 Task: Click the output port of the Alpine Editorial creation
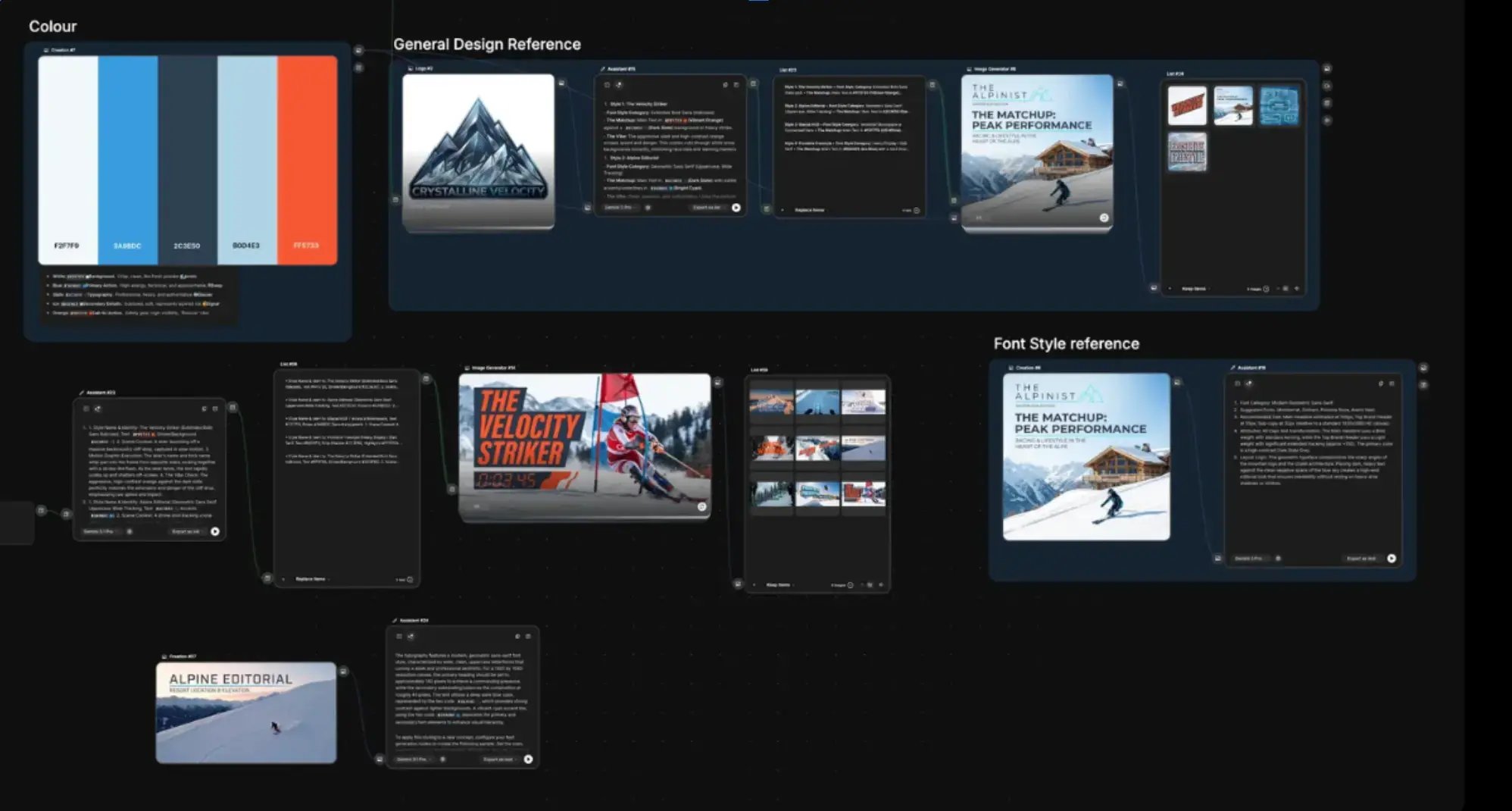point(343,672)
